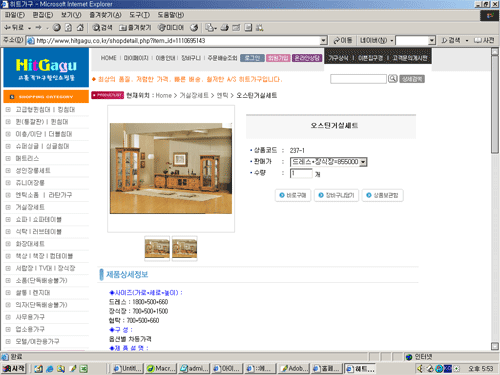Open the price option dropdown 드레스+장식장=855000

click(329, 162)
